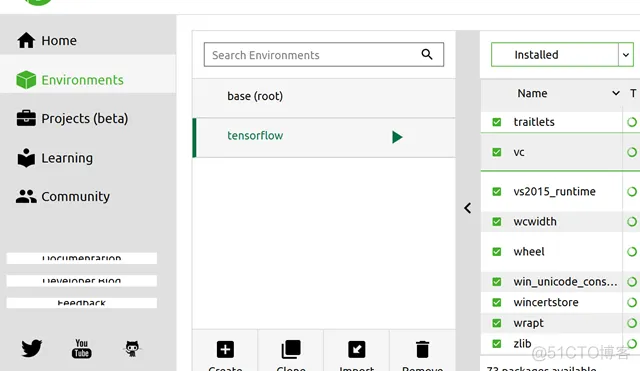640x371 pixels.
Task: Open the Learning section
Action: click(x=88, y=158)
